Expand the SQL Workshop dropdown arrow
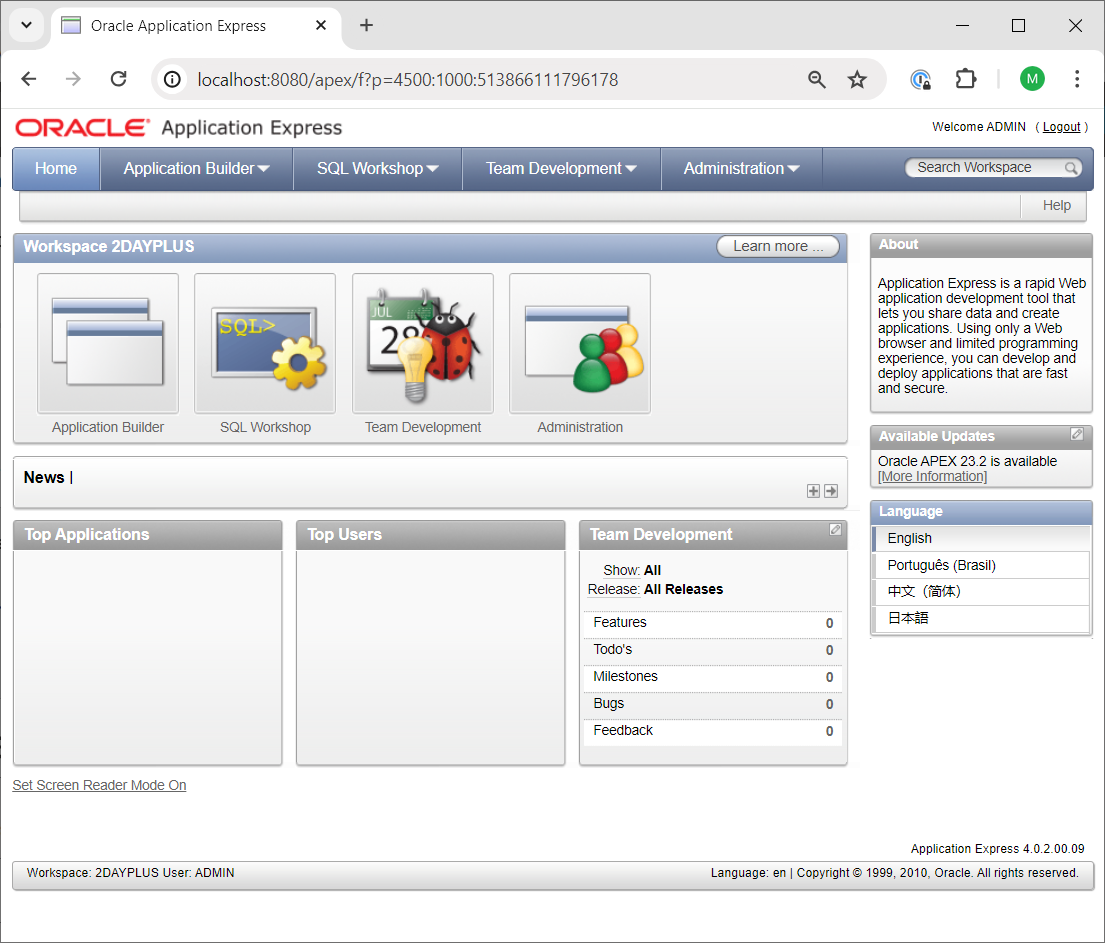The width and height of the screenshot is (1105, 943). point(433,169)
